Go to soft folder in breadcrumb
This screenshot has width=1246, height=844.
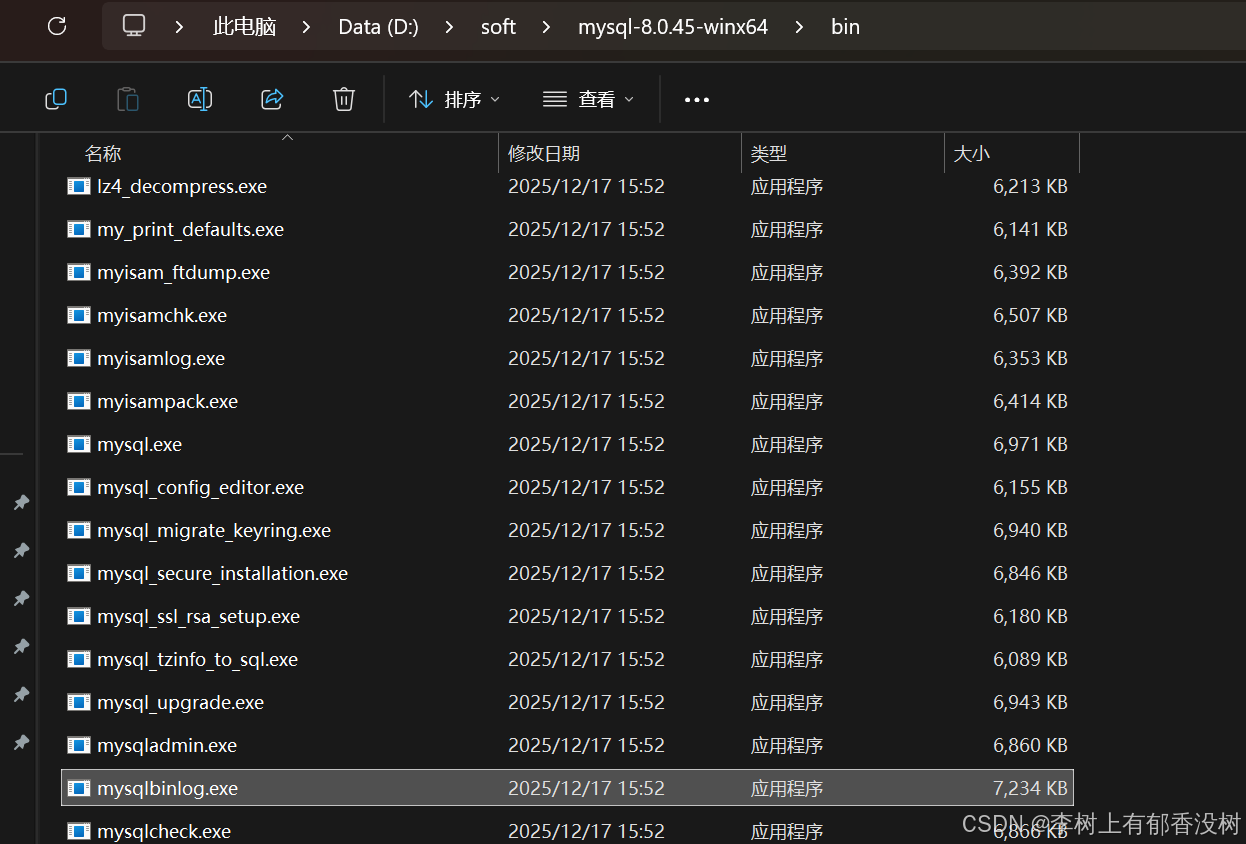(x=498, y=27)
